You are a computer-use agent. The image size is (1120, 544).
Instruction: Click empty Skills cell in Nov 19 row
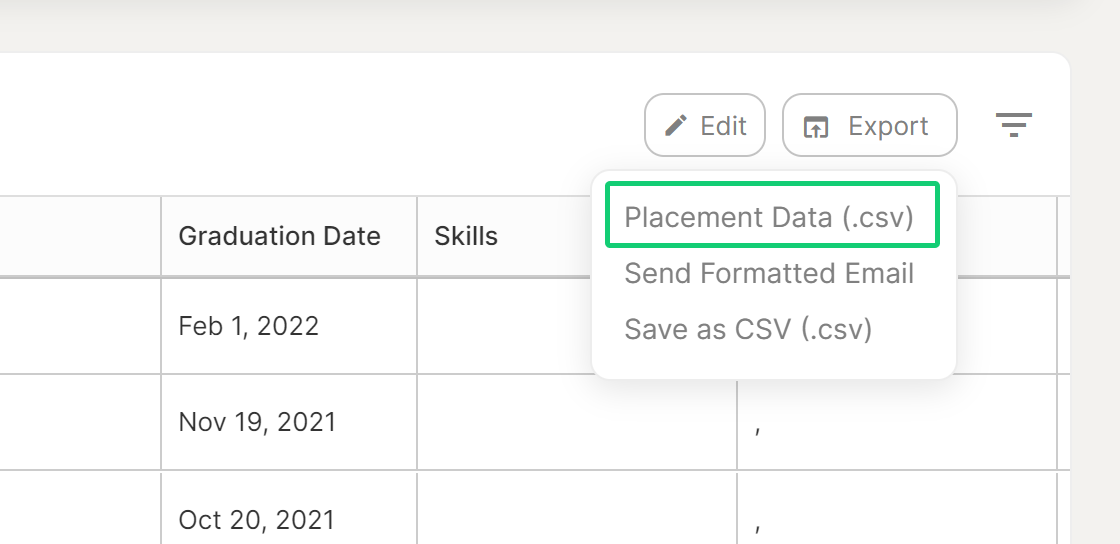(576, 421)
